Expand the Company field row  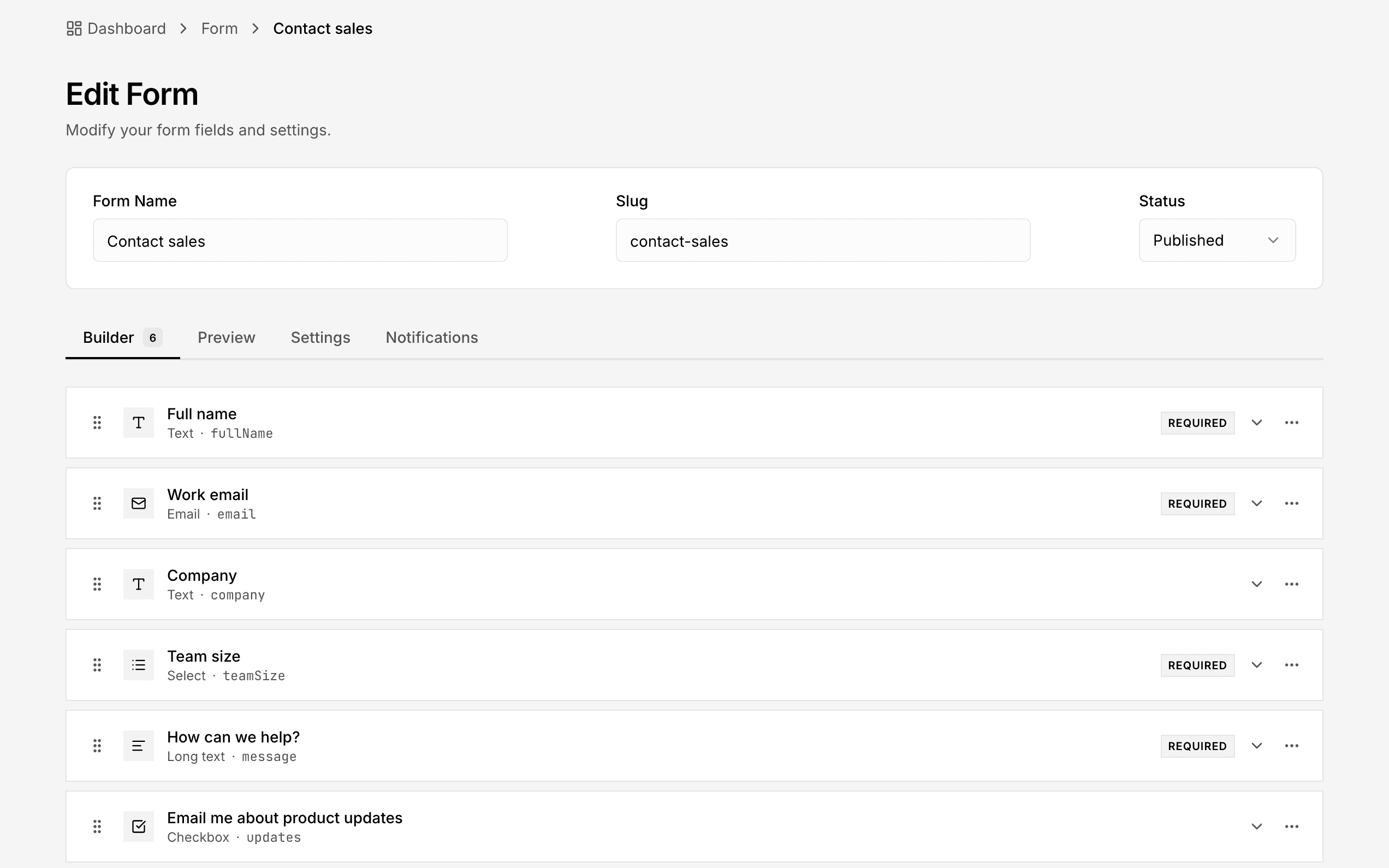(1256, 584)
